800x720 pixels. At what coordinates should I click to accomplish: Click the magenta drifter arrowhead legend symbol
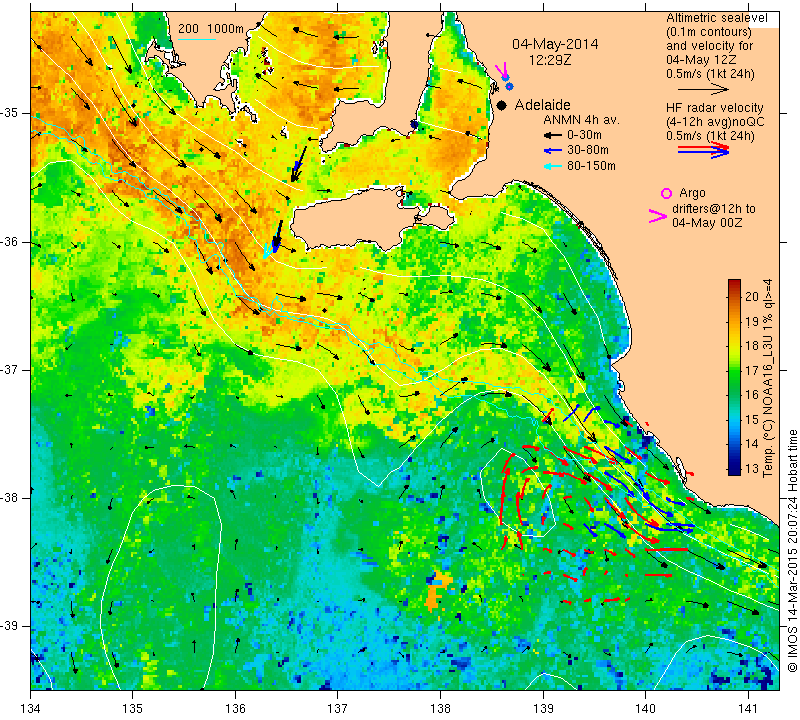[658, 216]
